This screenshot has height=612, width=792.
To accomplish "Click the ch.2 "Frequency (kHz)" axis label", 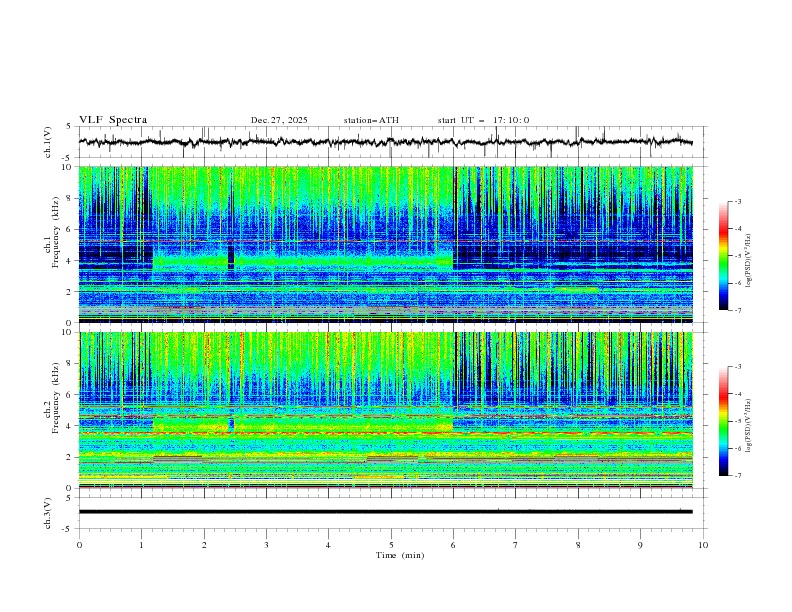I will pyautogui.click(x=56, y=398).
